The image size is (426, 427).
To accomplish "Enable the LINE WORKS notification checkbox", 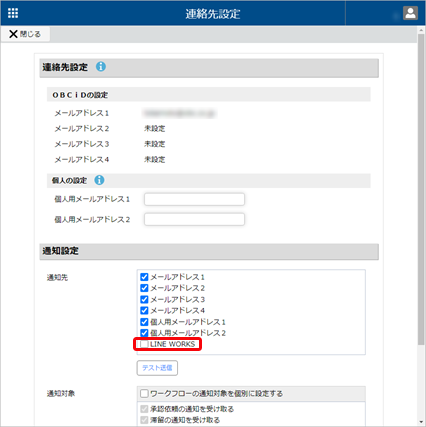I will click(144, 344).
